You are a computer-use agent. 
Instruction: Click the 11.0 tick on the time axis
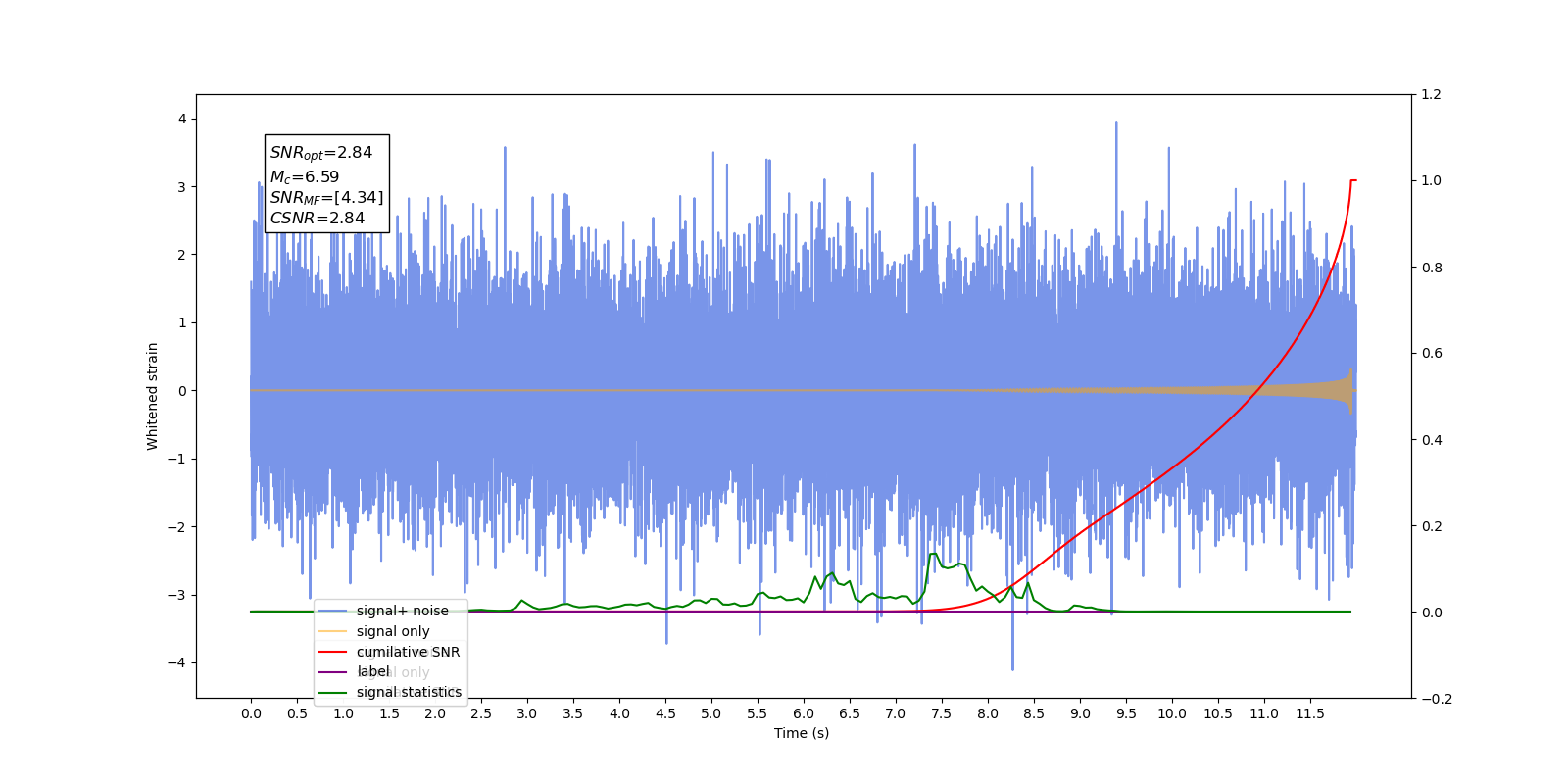click(1264, 713)
